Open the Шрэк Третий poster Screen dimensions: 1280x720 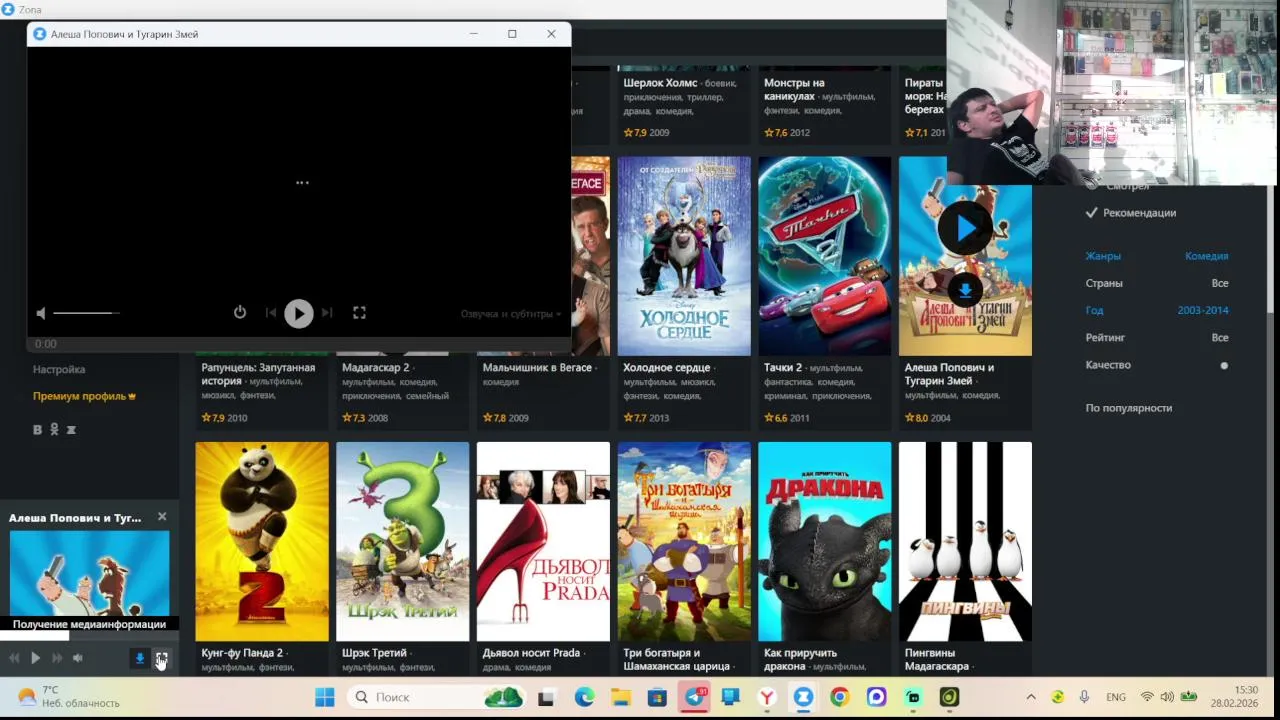tap(402, 541)
